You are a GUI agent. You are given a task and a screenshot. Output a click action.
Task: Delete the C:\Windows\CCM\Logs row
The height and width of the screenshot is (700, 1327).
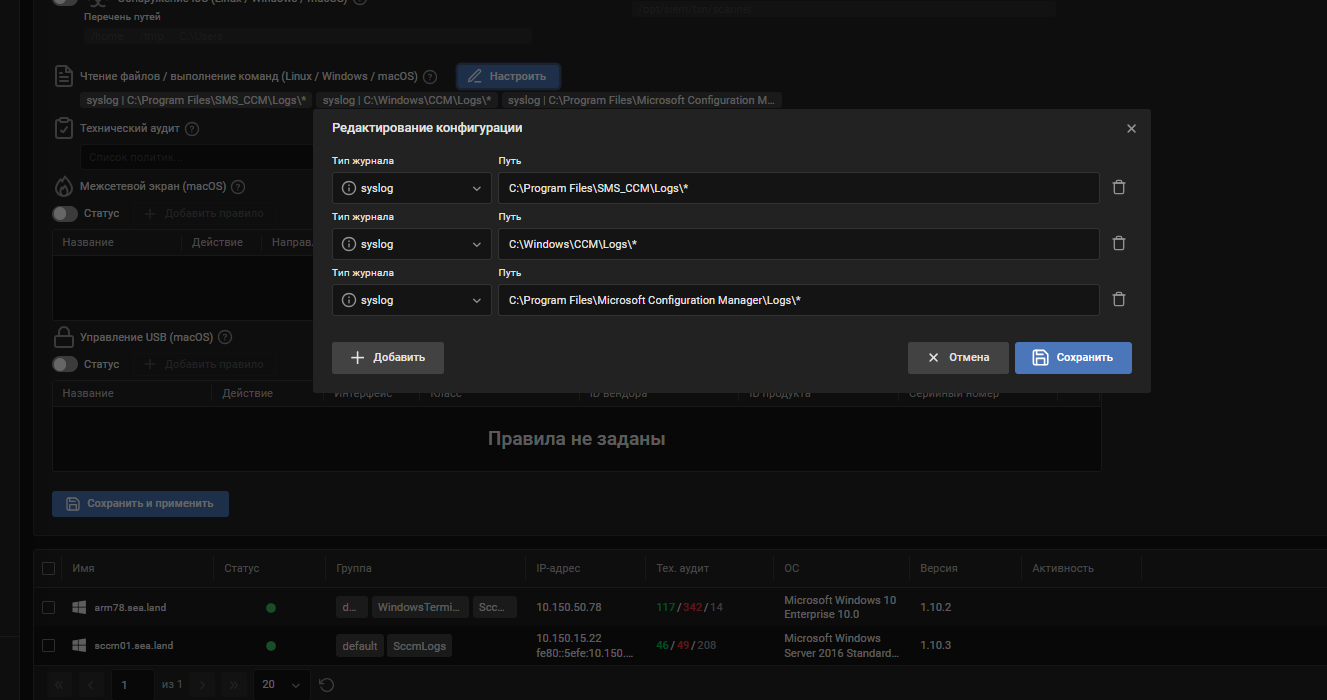pyautogui.click(x=1119, y=244)
